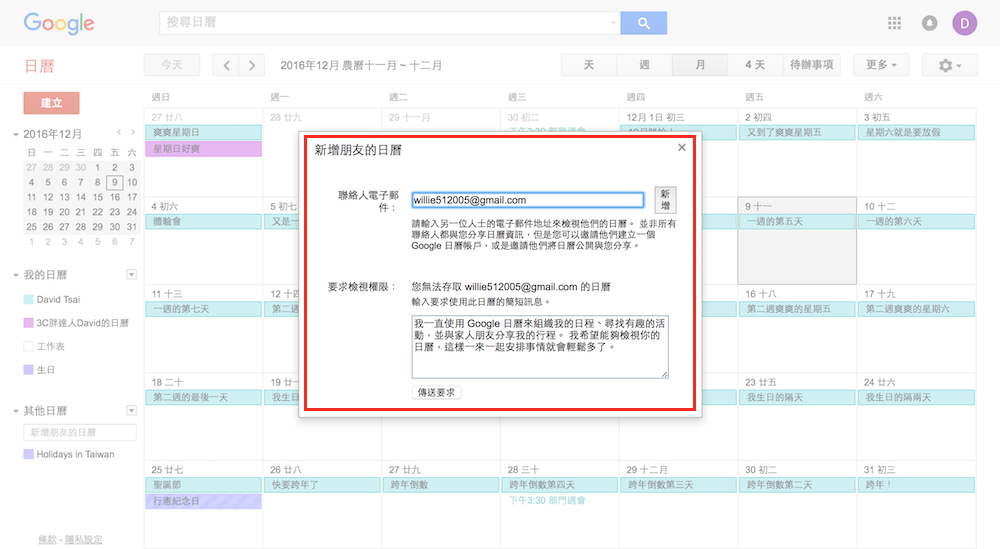
Task: Click the blue search magnifier button
Action: click(x=643, y=23)
